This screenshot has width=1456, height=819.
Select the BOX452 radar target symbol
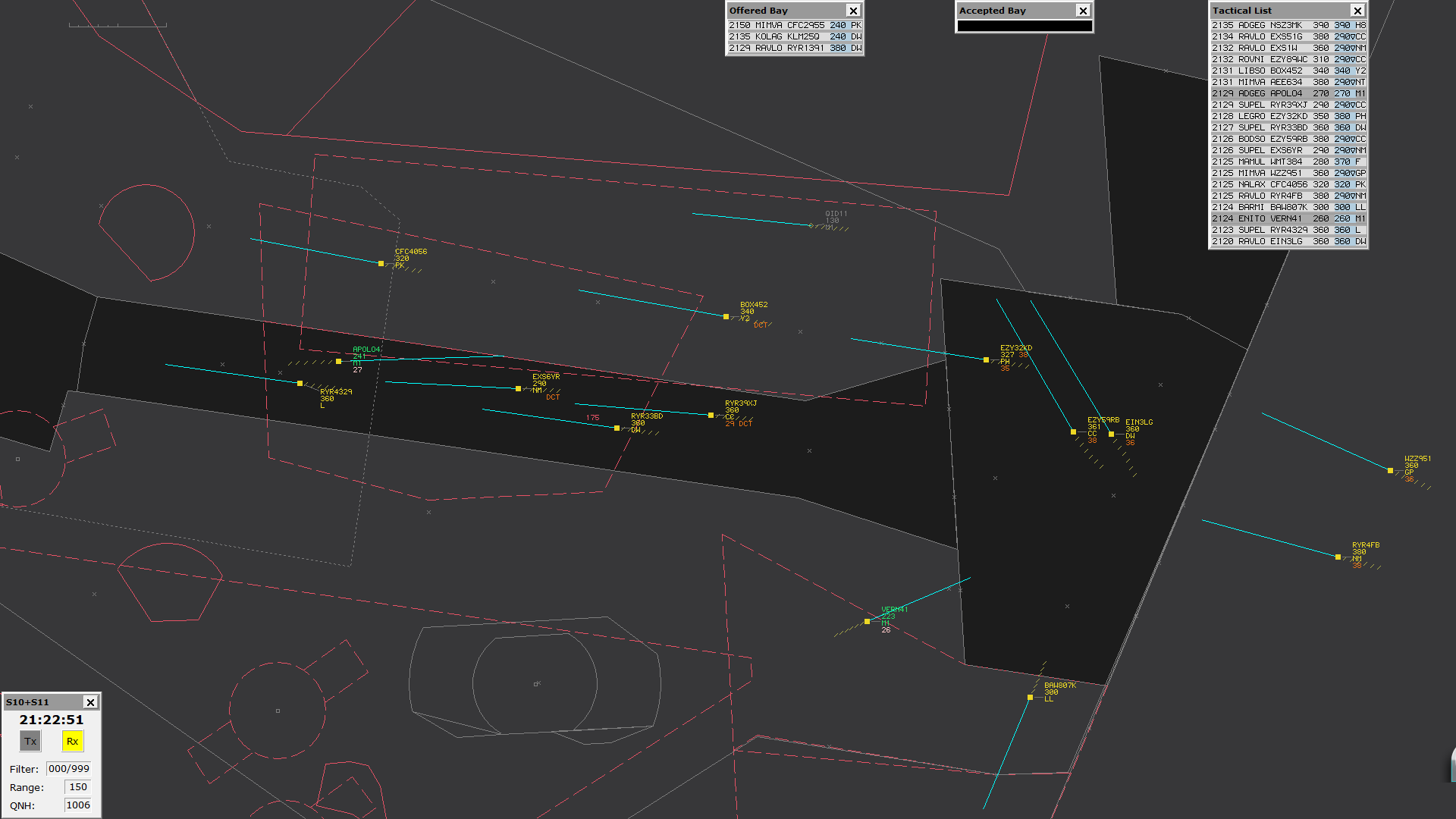coord(726,317)
